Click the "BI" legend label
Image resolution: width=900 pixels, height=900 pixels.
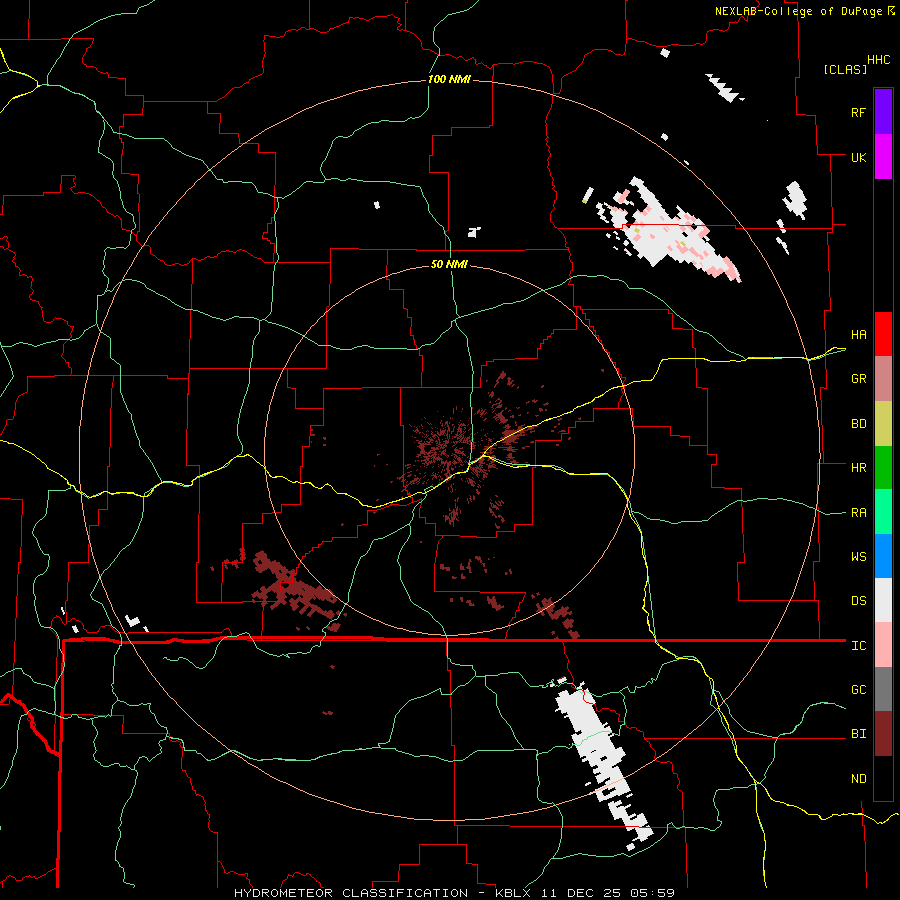coord(859,734)
